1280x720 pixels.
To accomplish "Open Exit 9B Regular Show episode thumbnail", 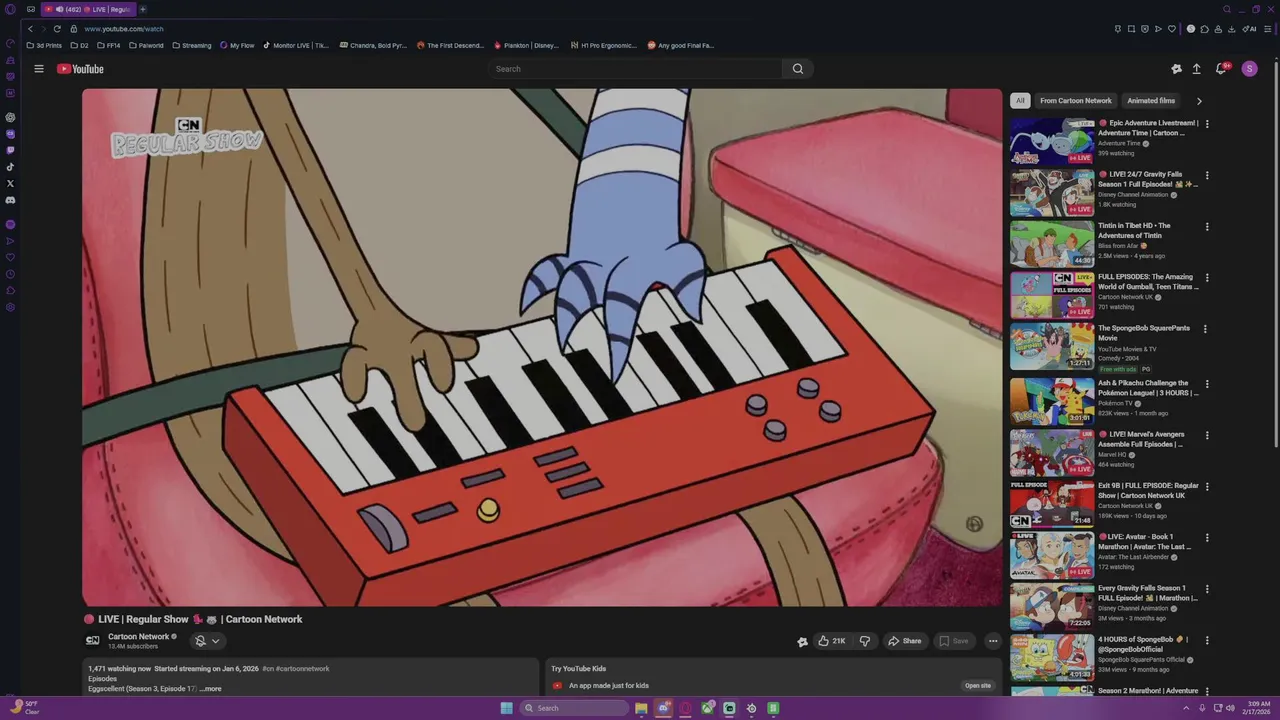I will pyautogui.click(x=1052, y=504).
